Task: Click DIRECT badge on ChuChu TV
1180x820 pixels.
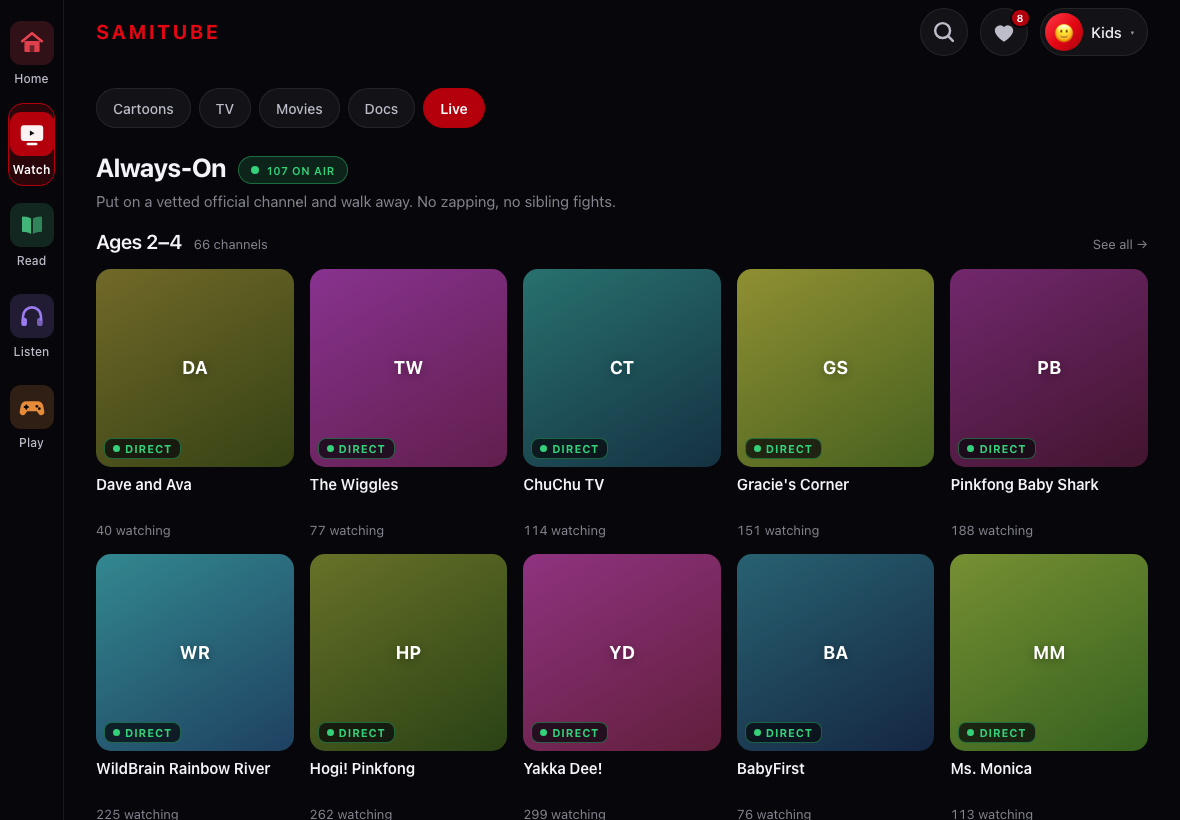Action: pos(569,448)
